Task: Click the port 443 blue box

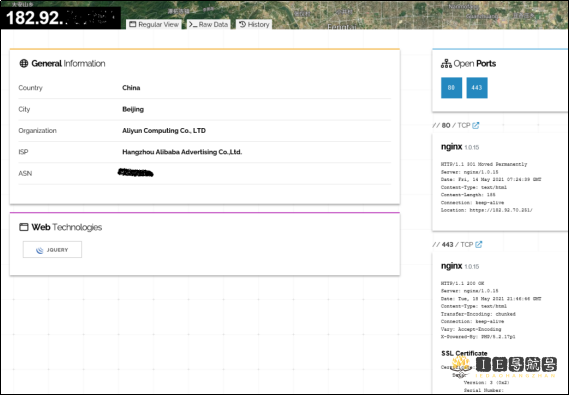Action: 477,88
